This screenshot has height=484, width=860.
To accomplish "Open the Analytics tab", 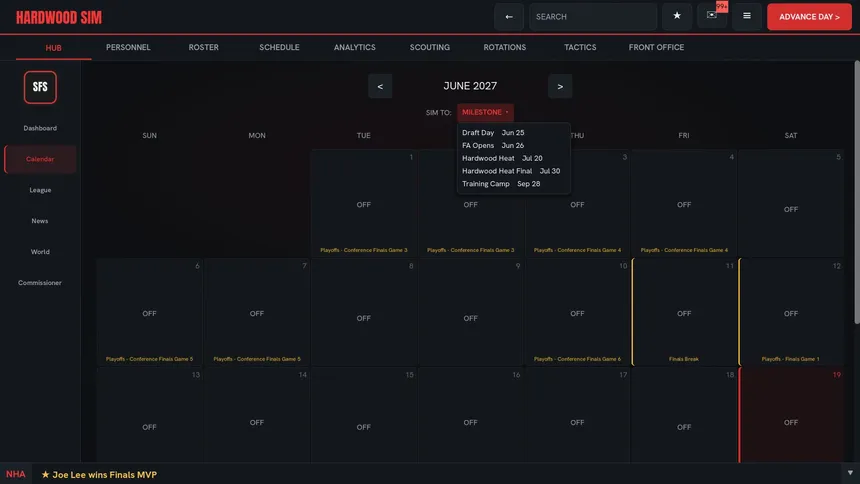I will tap(355, 47).
